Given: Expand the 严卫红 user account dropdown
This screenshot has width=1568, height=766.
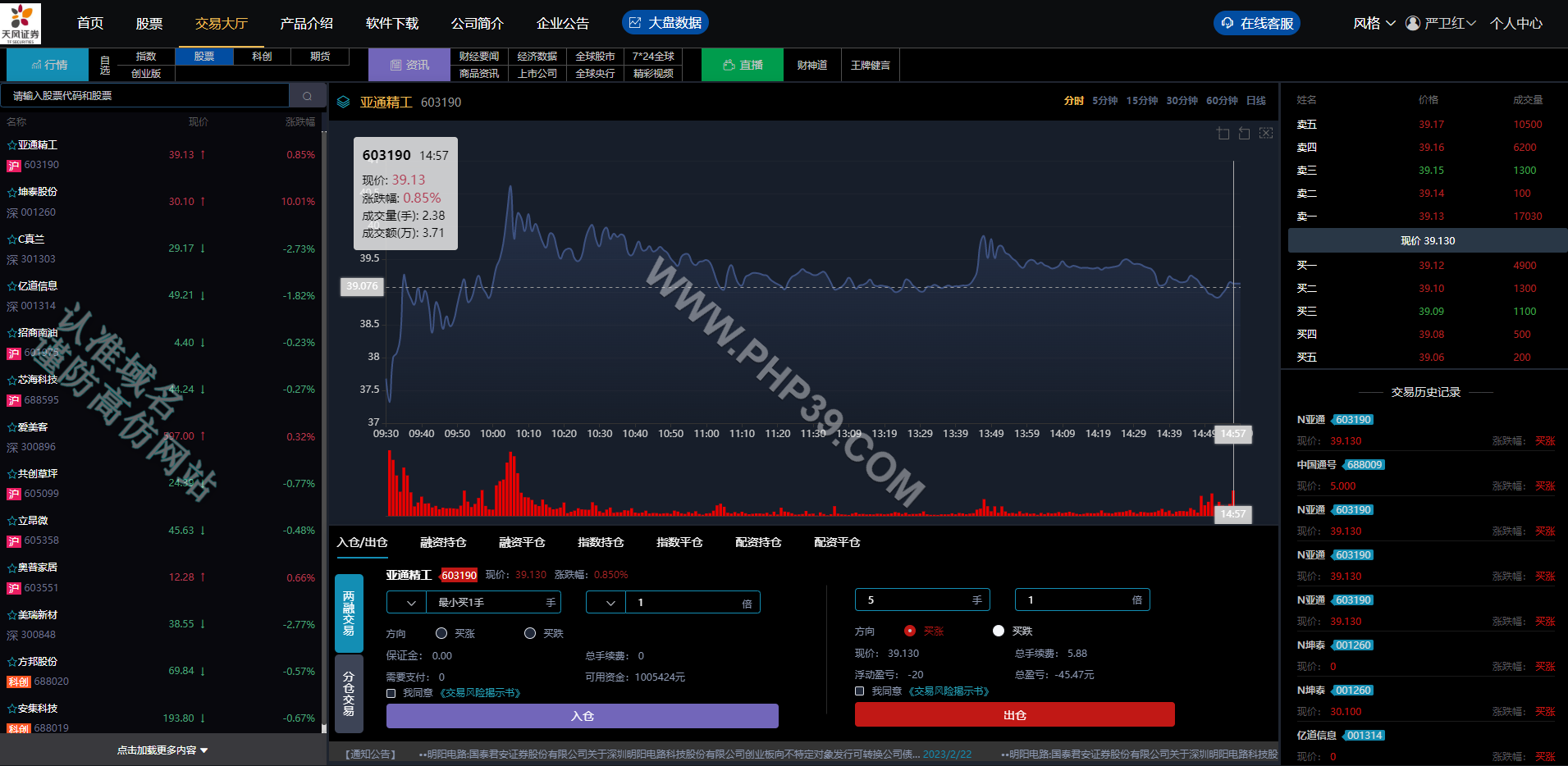Looking at the screenshot, I should coord(1441,23).
